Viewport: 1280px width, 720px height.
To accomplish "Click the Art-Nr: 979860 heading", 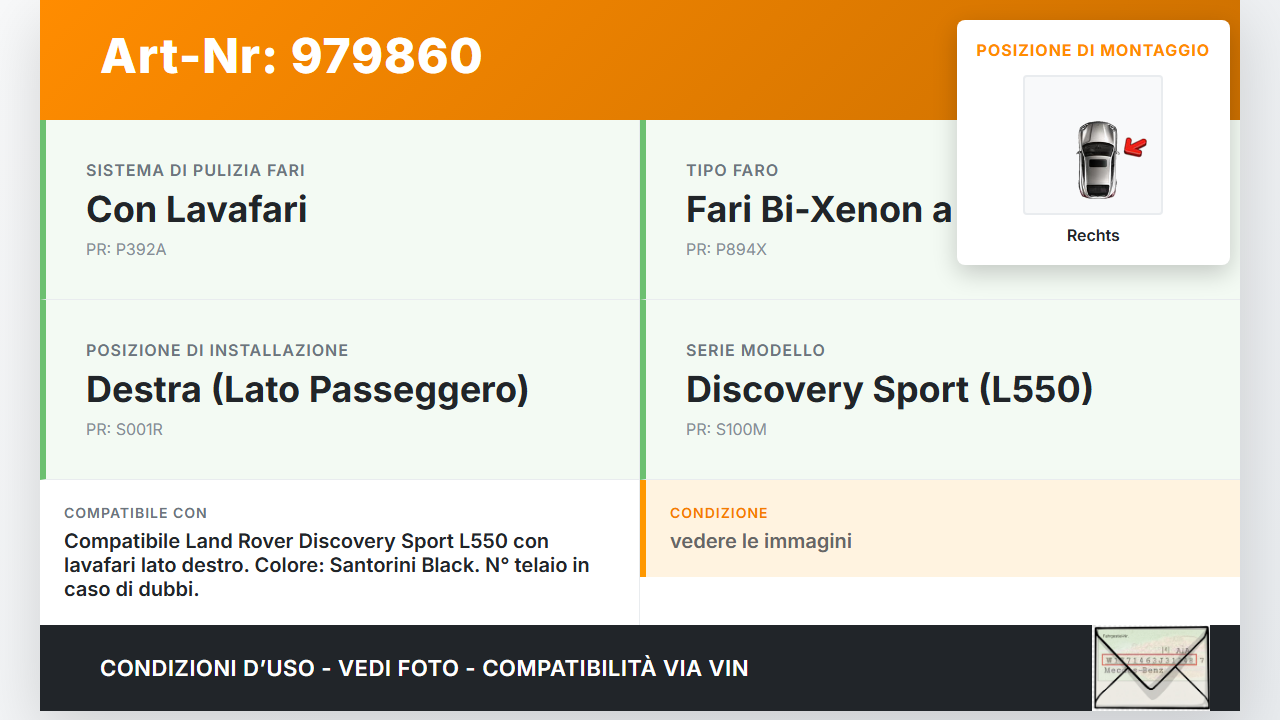I will tap(291, 56).
